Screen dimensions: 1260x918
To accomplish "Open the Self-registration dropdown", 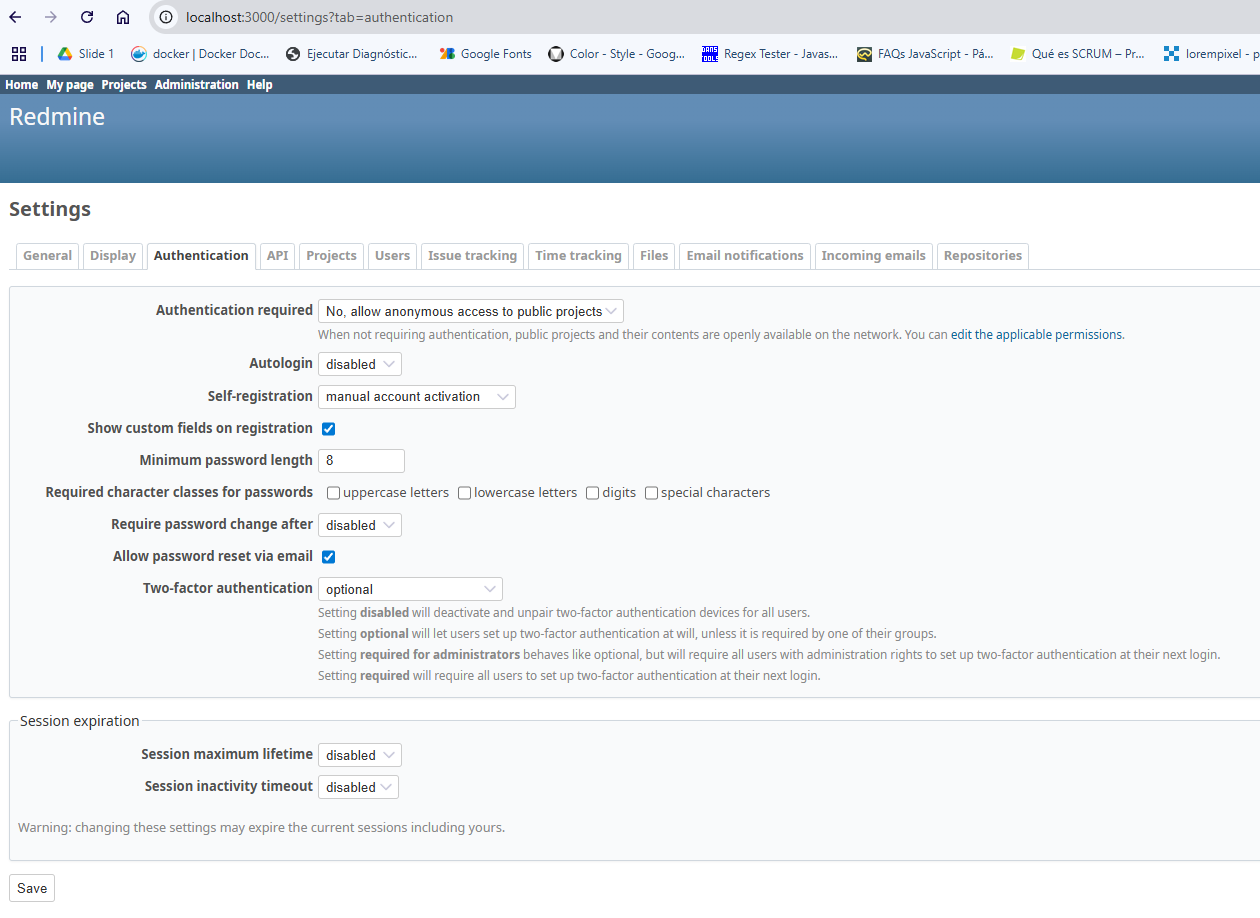I will tap(417, 397).
